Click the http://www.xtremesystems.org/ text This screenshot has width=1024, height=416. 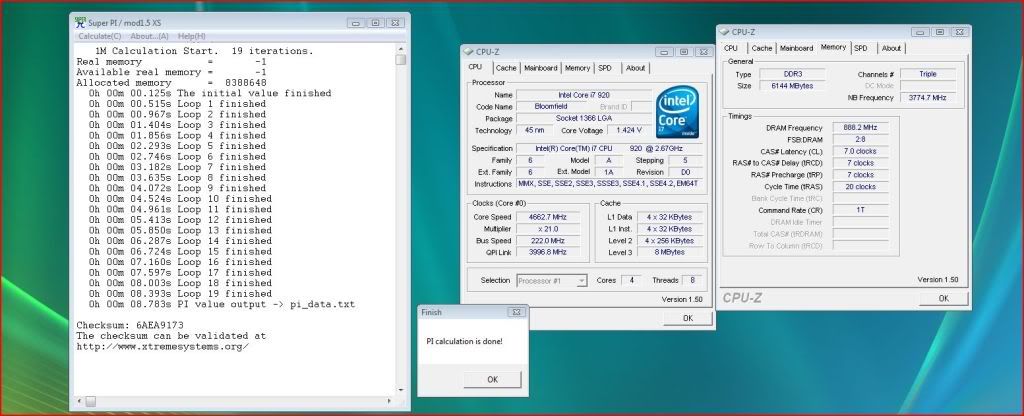tap(163, 346)
